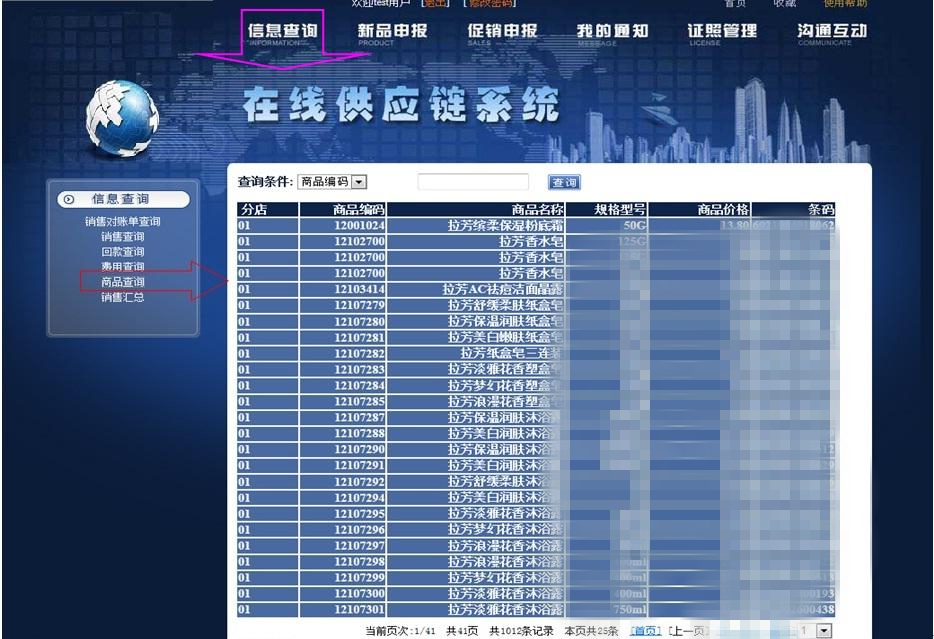Viewport: 934px width, 639px height.
Task: Jump to 首页 first page link
Action: (x=645, y=631)
